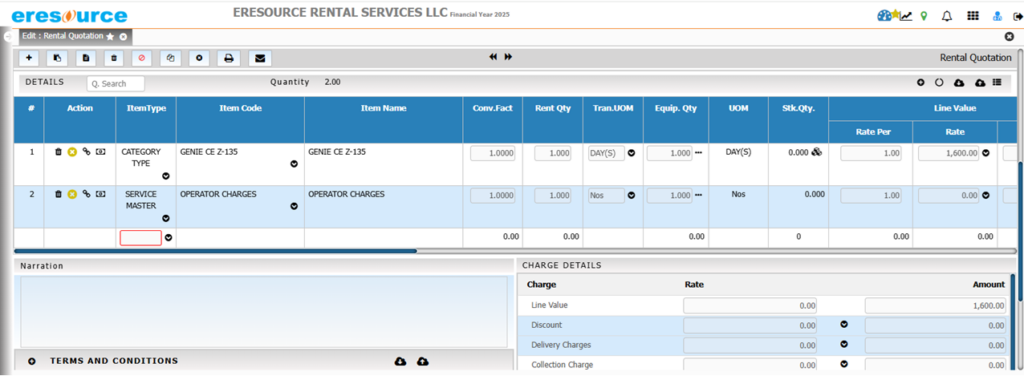Open the Delivery Charges dropdown arrow
Screen dimensions: 1024x380
pos(844,344)
